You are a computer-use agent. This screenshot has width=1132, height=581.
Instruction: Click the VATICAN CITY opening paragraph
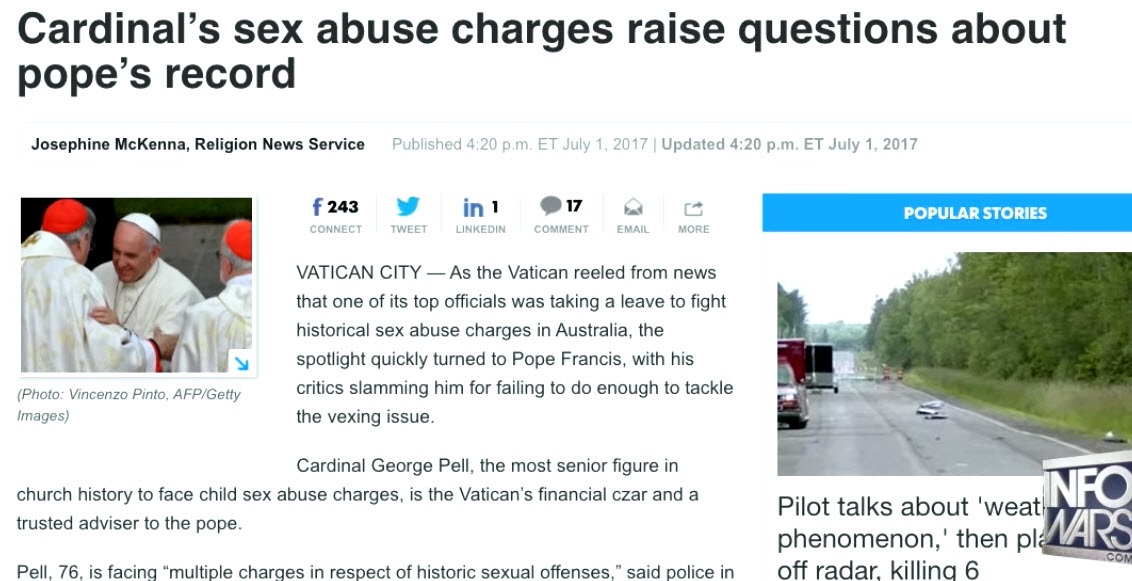click(x=515, y=345)
